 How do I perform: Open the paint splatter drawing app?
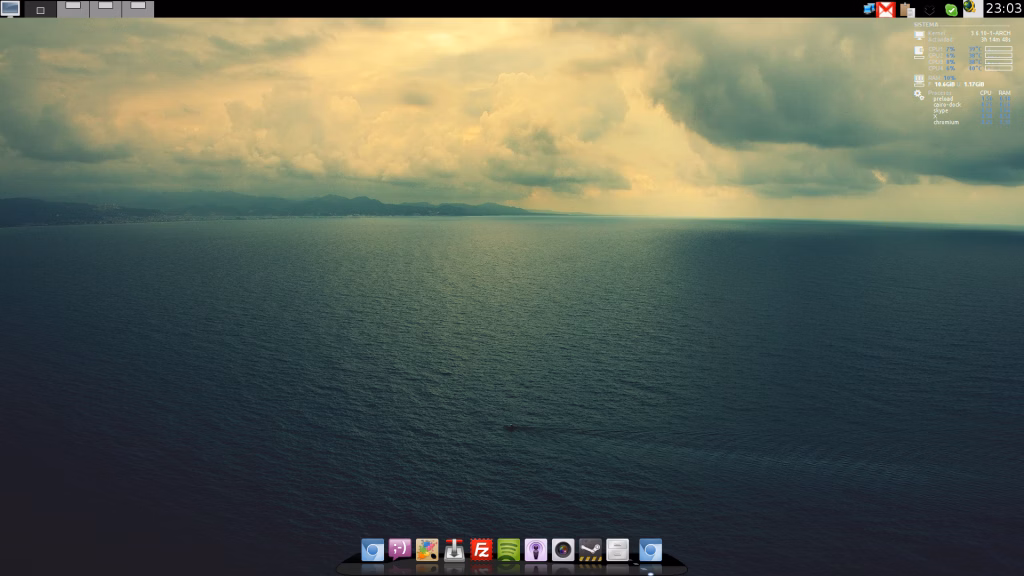pyautogui.click(x=427, y=550)
